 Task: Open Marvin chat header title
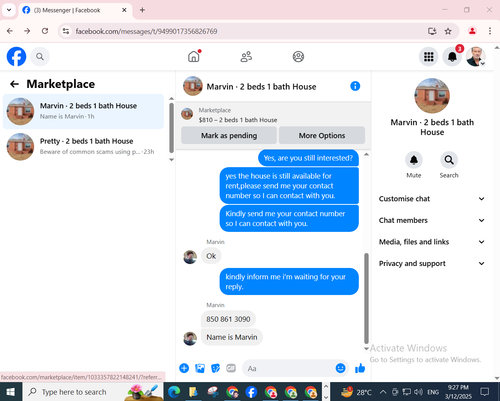pos(261,87)
